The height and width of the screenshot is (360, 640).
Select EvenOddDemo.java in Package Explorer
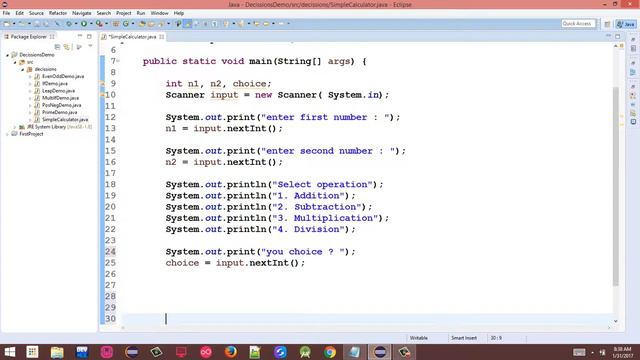(63, 76)
